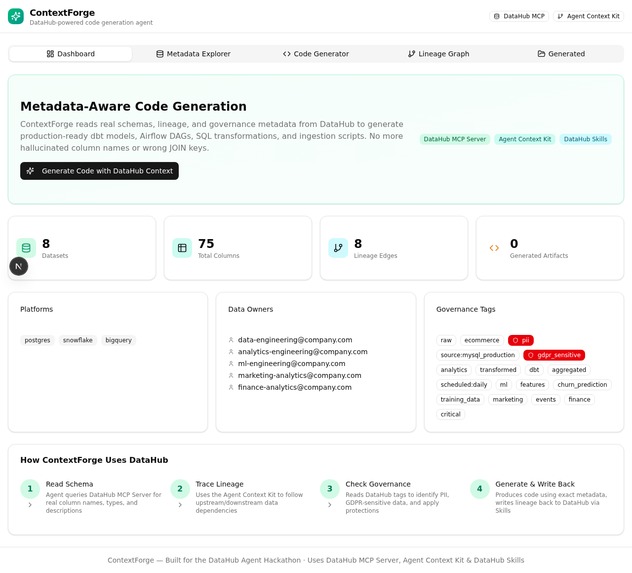The image size is (632, 573).
Task: Click Generate Code with DataHub Context button
Action: point(100,171)
